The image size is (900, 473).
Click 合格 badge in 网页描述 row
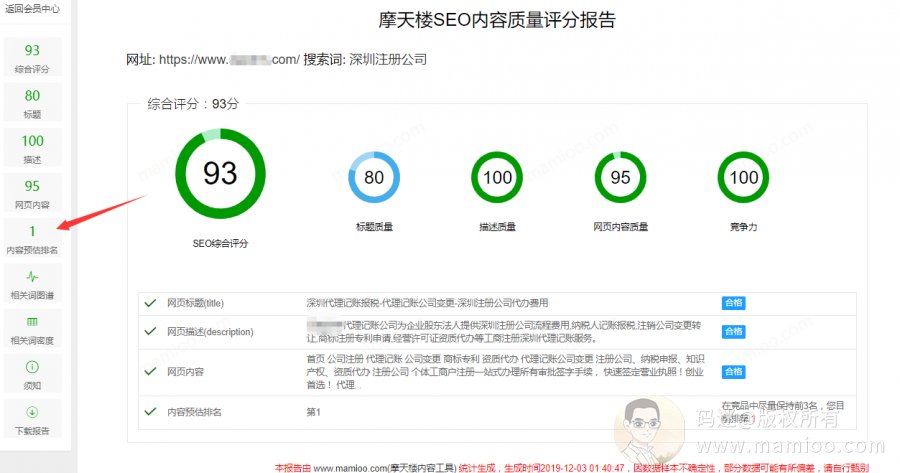733,331
